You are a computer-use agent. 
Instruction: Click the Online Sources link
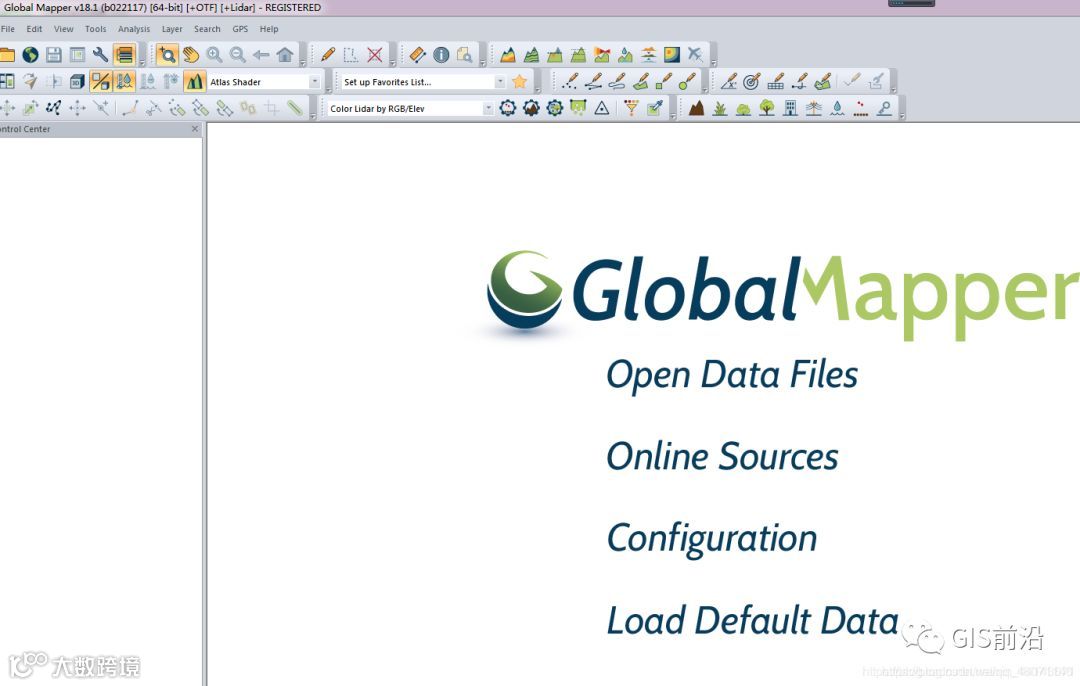click(722, 457)
